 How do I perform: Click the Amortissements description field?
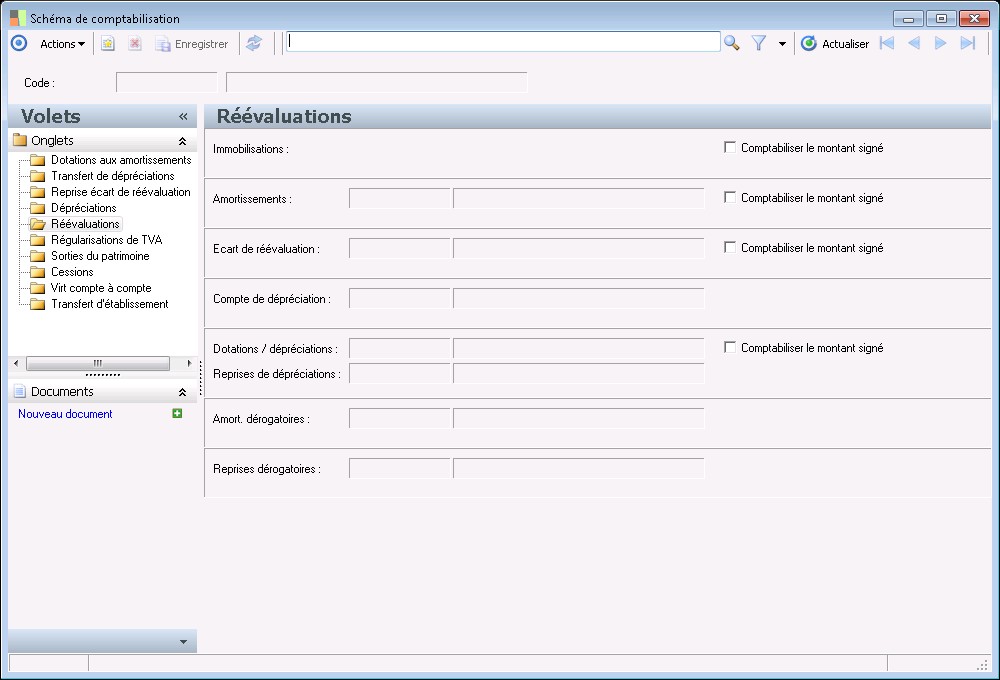click(x=579, y=198)
